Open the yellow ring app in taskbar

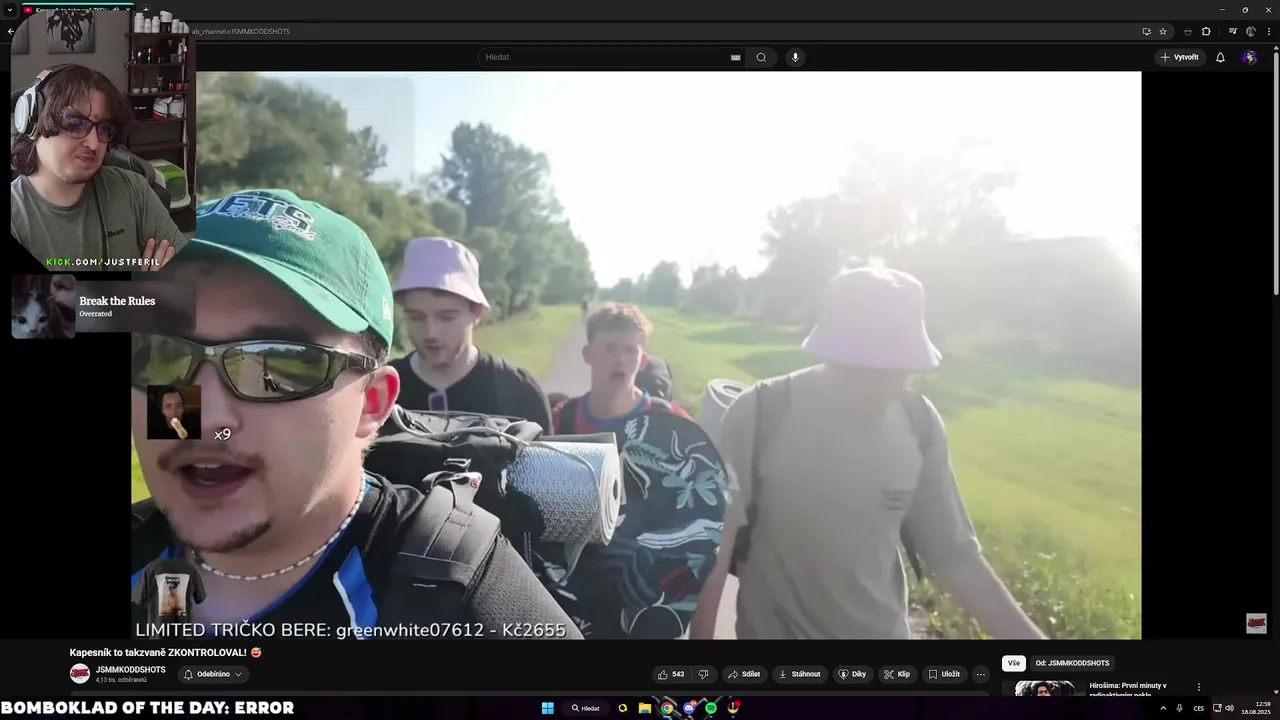coord(623,708)
